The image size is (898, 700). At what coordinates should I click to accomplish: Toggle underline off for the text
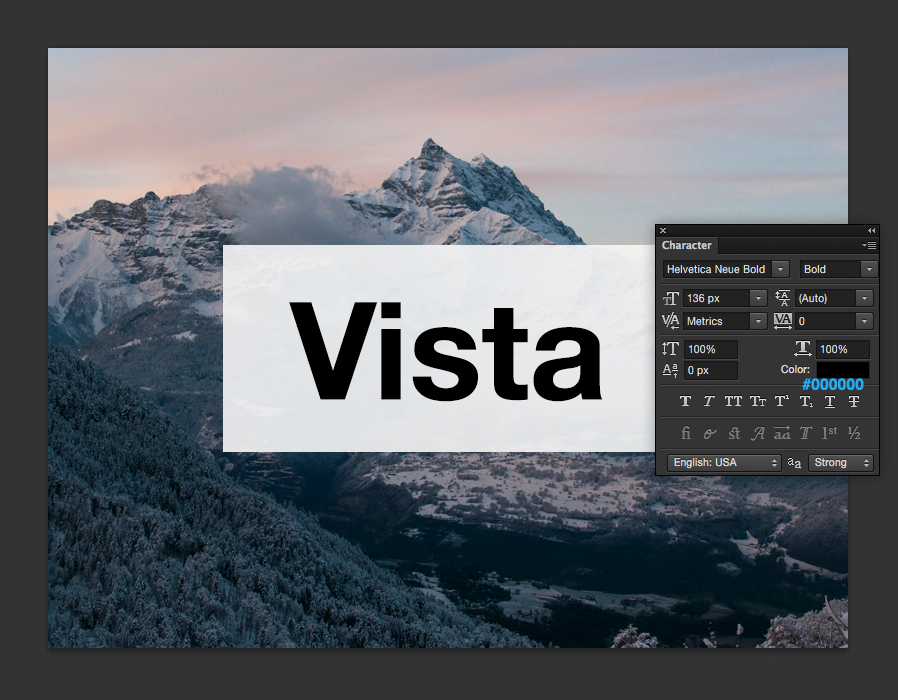coord(829,401)
